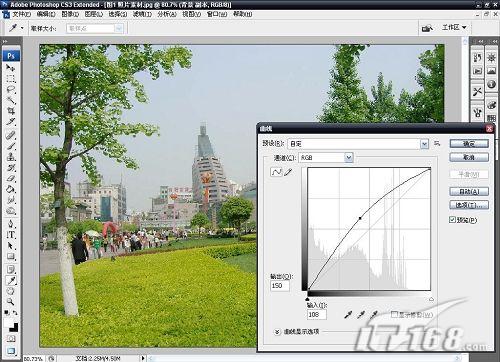Swap foreground and background colors
This screenshot has width=500, height=362.
pos(15,313)
